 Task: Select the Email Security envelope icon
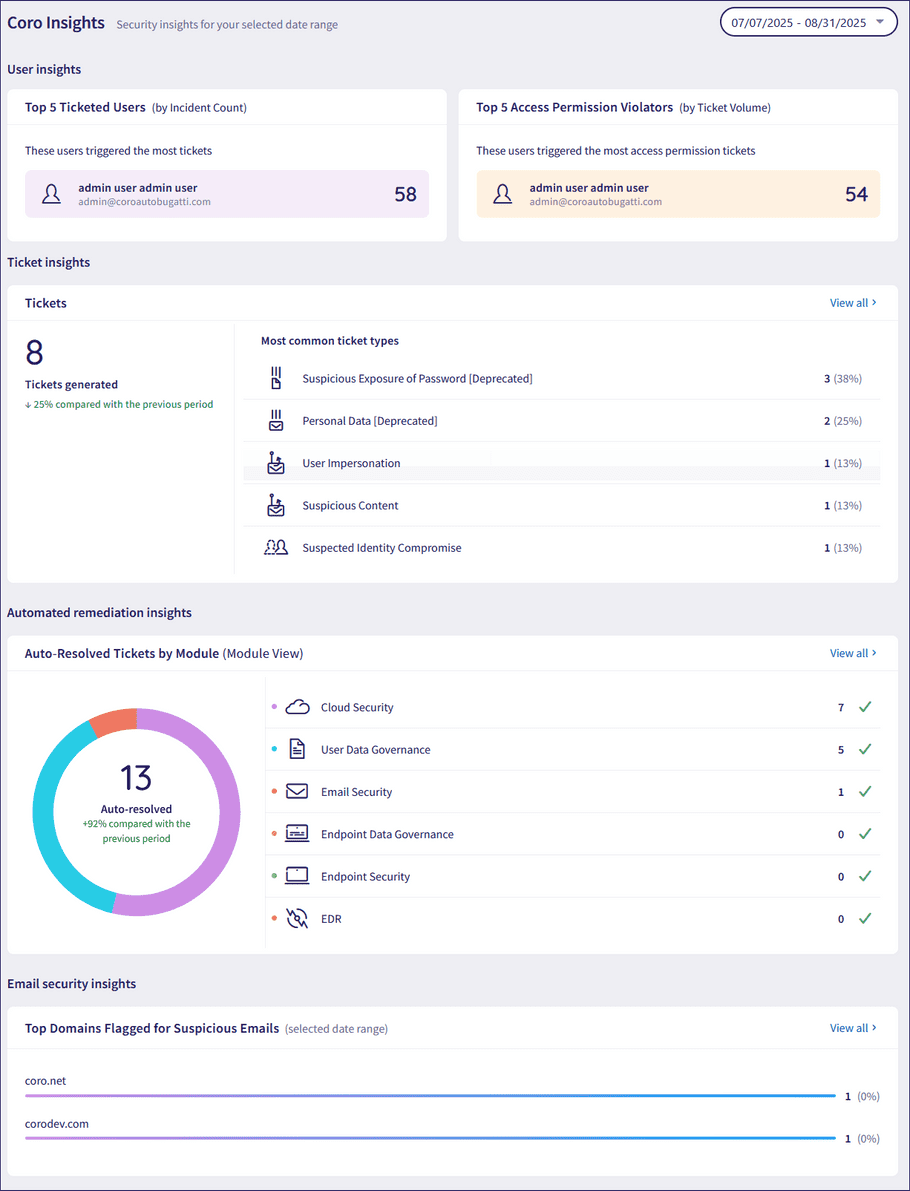coord(297,791)
